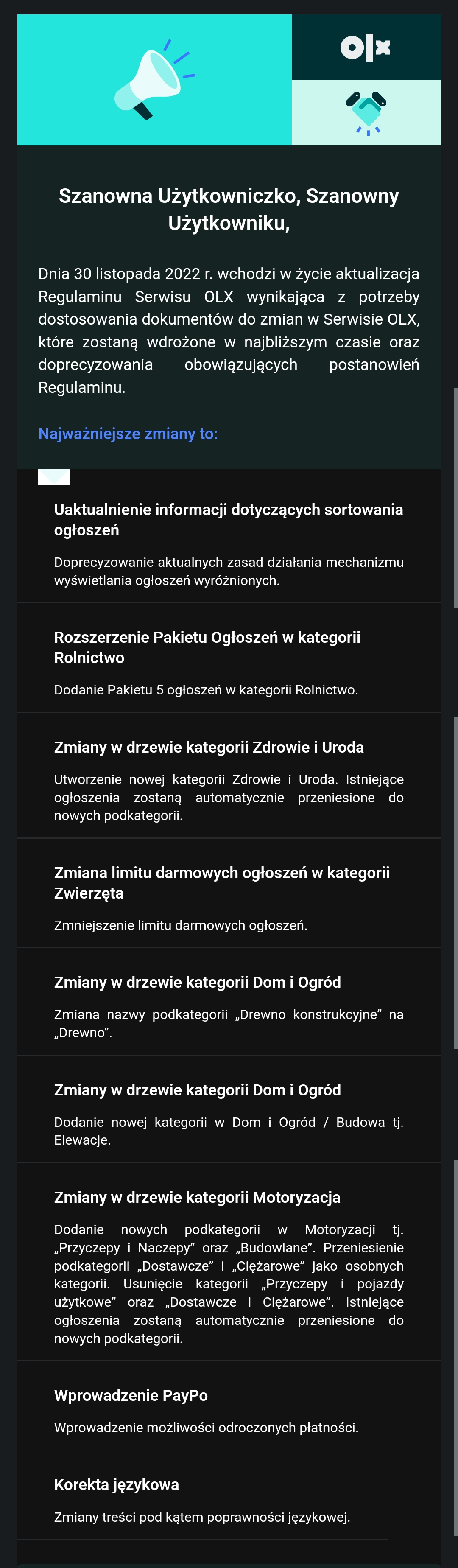Open the OLX logo
This screenshot has width=458, height=1568.
coord(366,48)
